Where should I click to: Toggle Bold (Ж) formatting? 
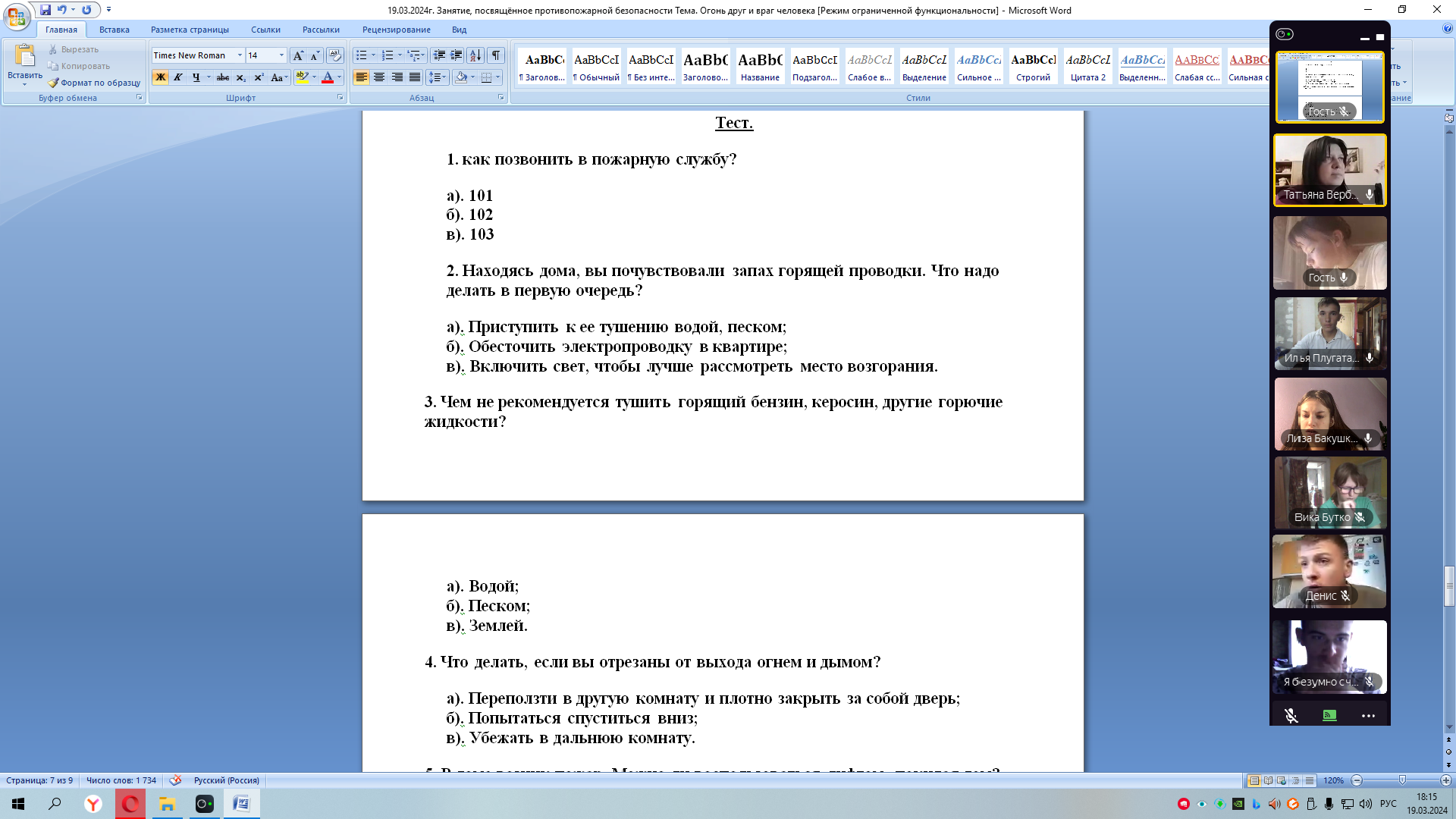[x=160, y=77]
